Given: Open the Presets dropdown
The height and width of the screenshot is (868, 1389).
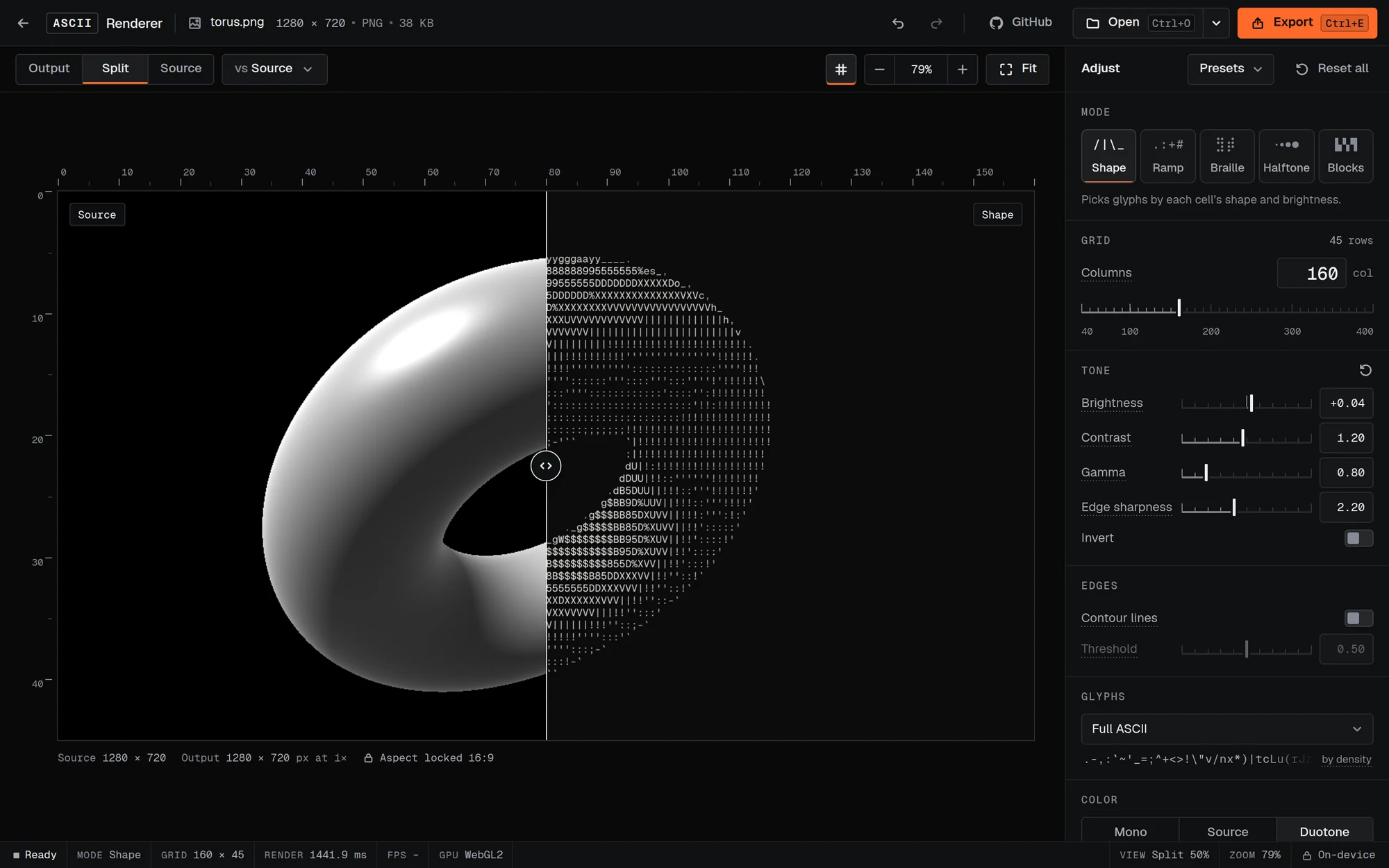Looking at the screenshot, I should point(1230,69).
